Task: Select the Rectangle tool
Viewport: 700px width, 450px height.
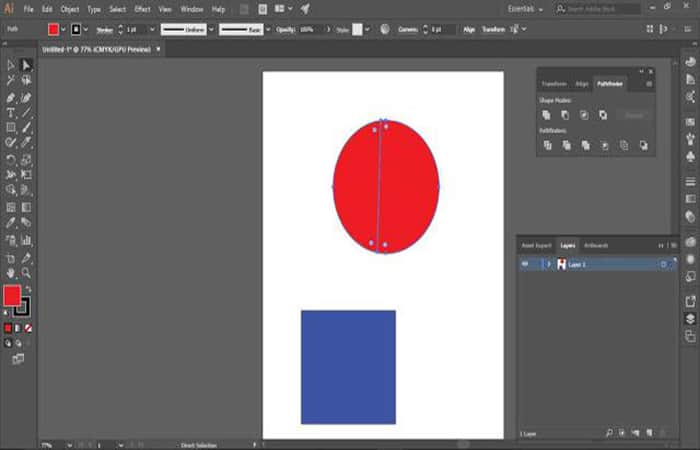Action: 11,128
